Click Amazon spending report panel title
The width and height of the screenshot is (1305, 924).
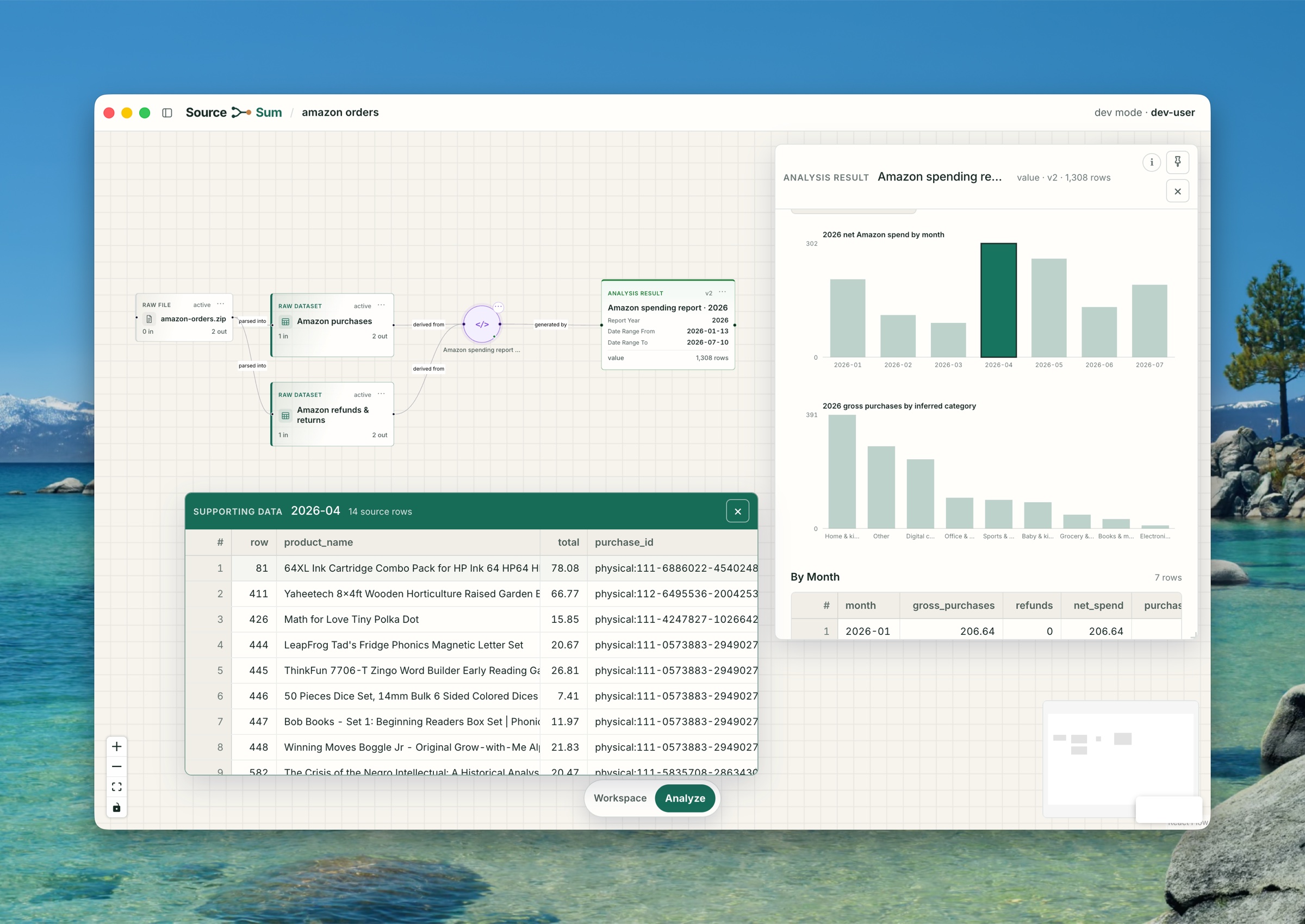940,177
